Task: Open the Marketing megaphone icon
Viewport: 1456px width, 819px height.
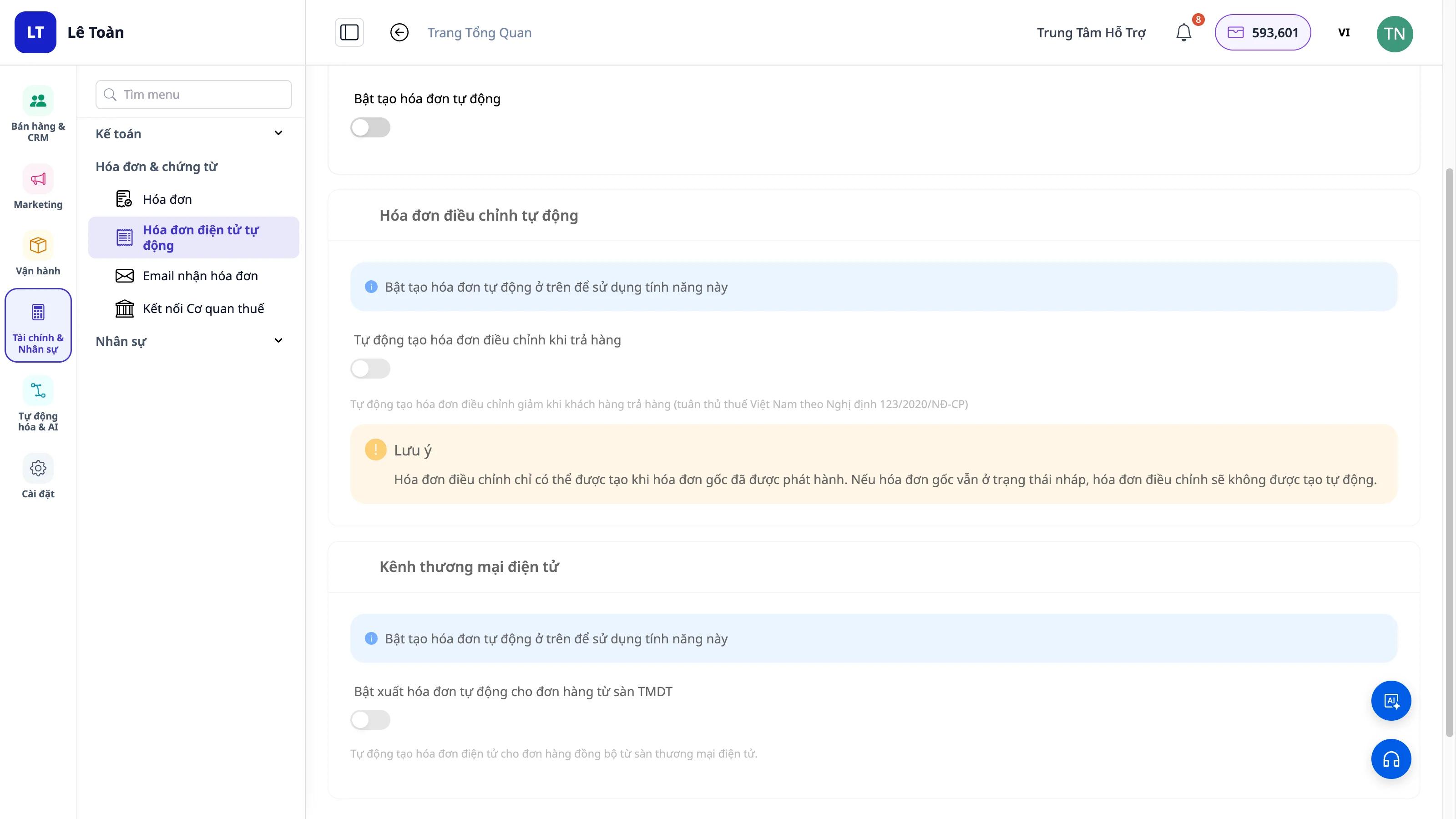Action: pos(38,179)
